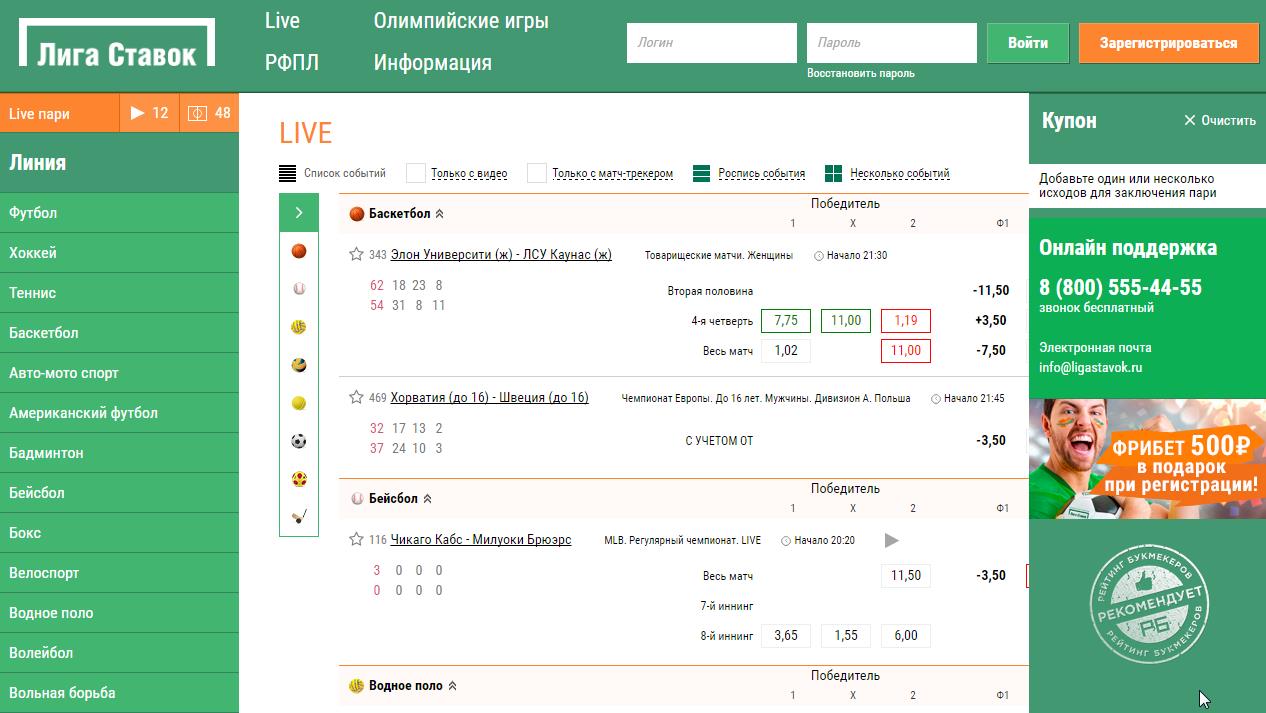
Task: Select the tennis ball icon in the sport strip
Action: 299,403
